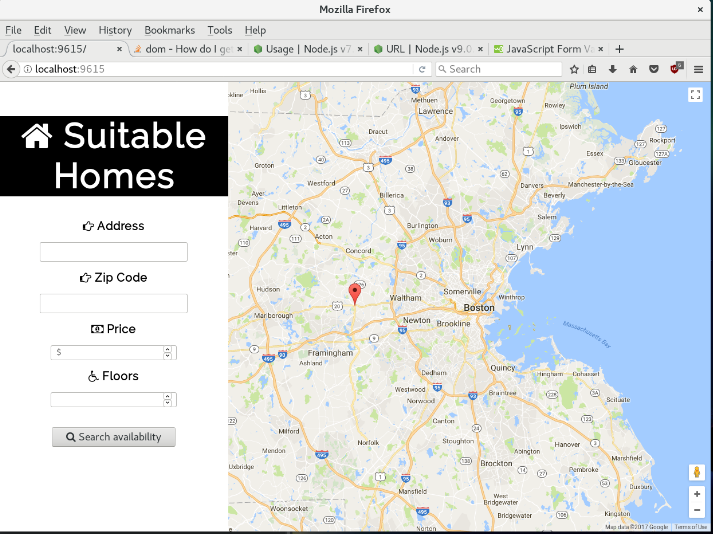Decrease Floors with the down stepper arrow
713x534 pixels.
(168, 403)
